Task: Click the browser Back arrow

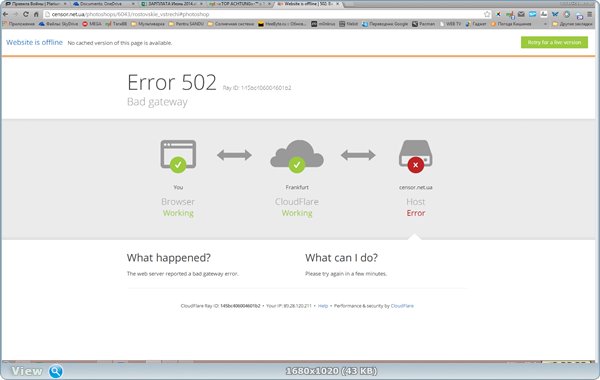Action: pyautogui.click(x=5, y=14)
